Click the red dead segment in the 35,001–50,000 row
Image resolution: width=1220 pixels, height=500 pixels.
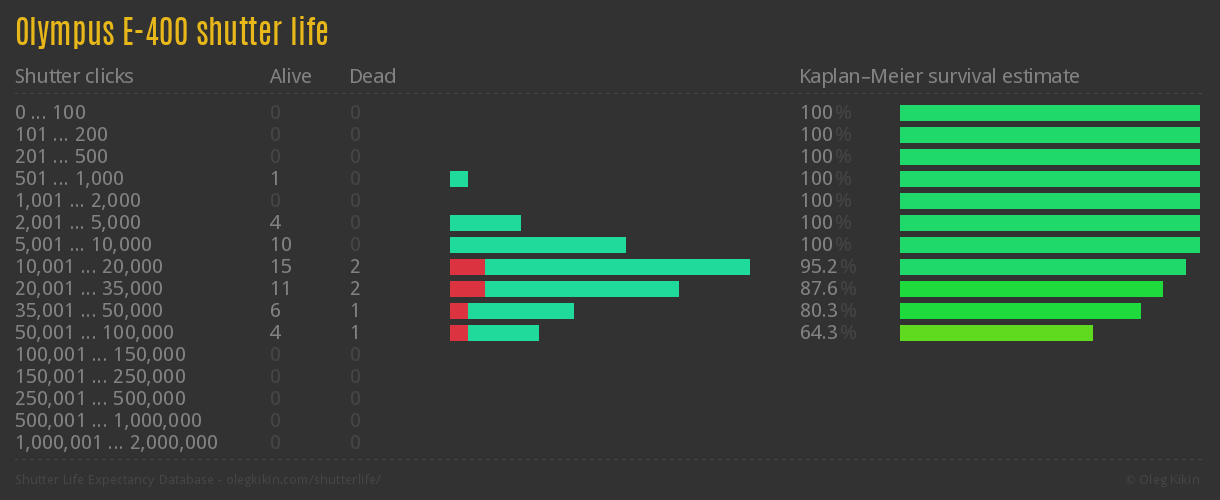pyautogui.click(x=459, y=311)
